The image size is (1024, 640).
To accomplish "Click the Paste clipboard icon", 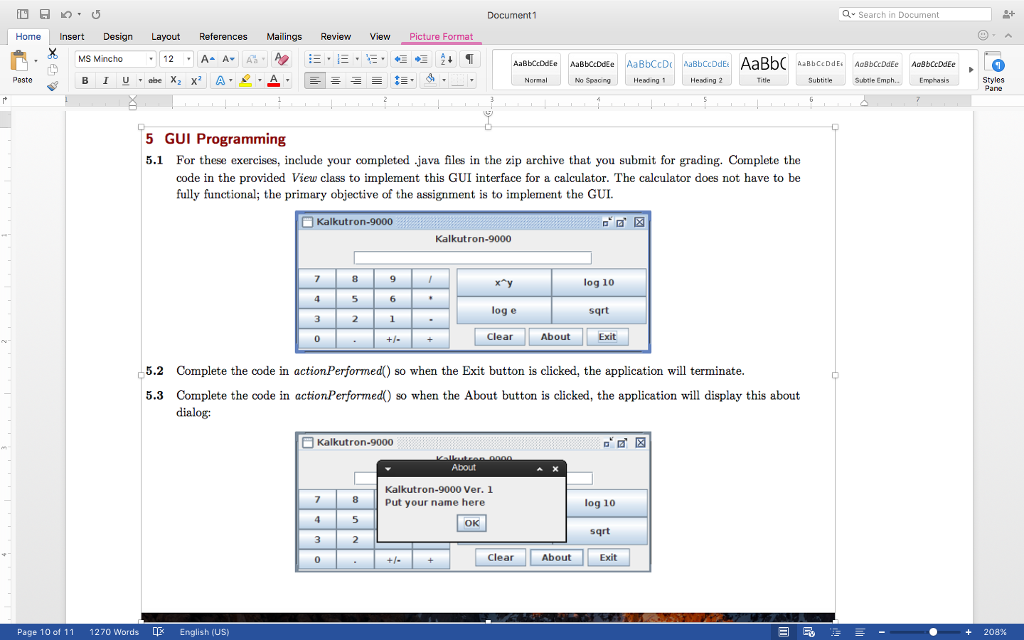I will tap(19, 61).
